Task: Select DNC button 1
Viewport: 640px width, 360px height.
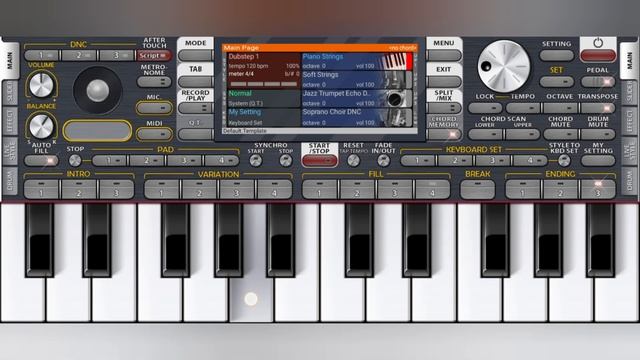Action: [x=42, y=56]
